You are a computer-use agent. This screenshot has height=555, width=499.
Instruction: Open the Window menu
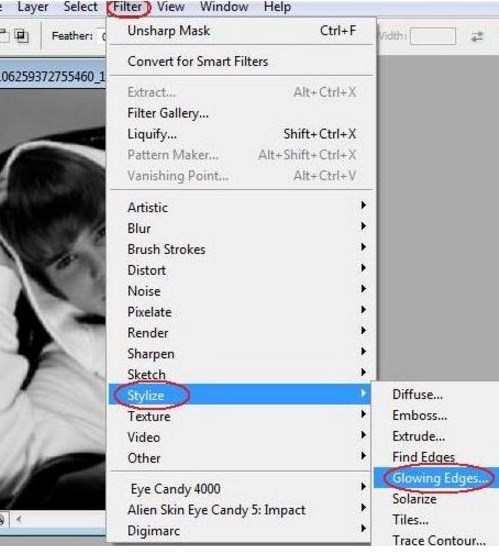[x=224, y=7]
